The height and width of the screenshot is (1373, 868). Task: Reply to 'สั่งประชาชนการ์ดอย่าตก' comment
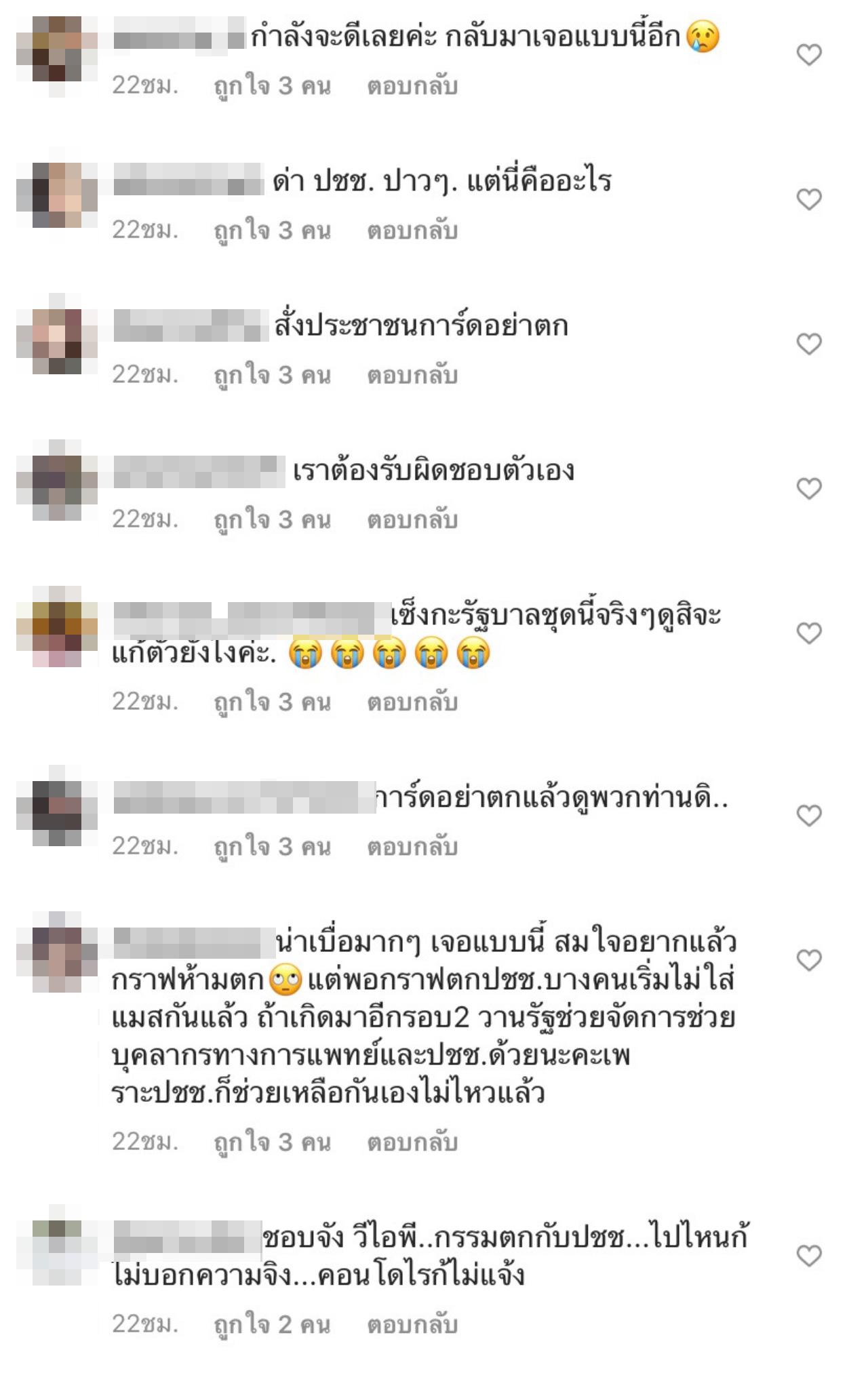[x=412, y=375]
